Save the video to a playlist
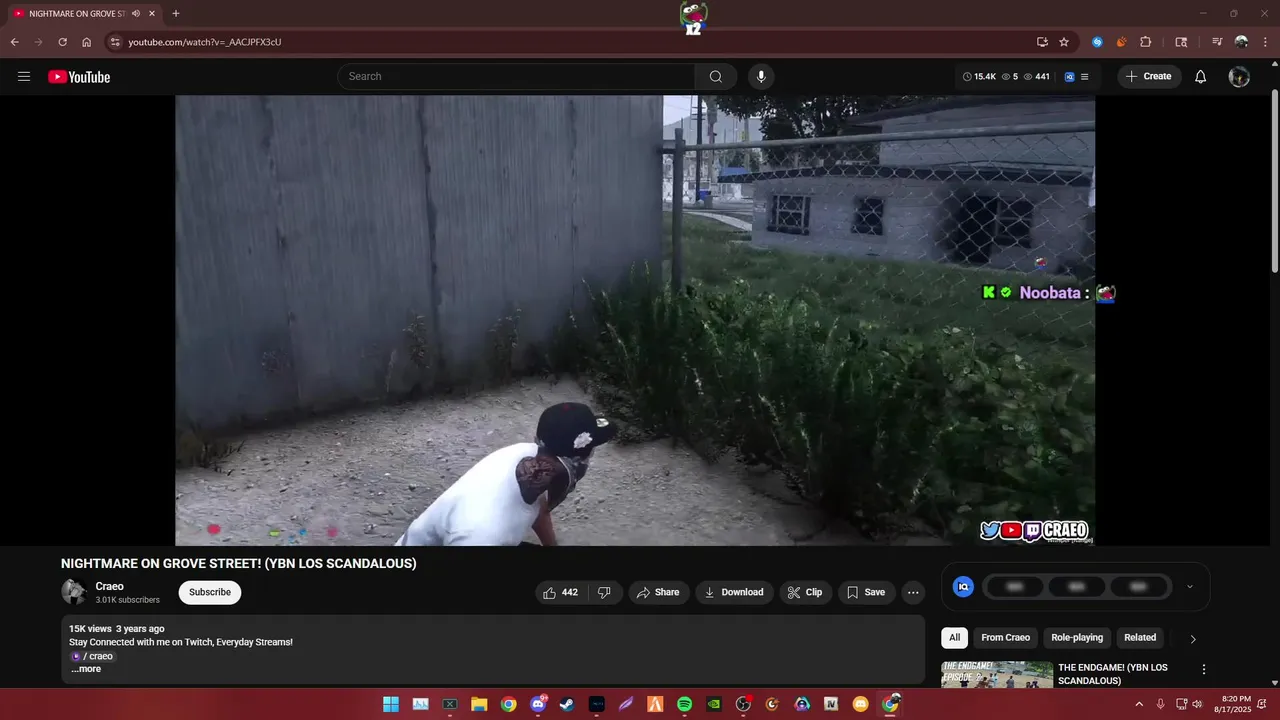This screenshot has height=720, width=1280. tap(866, 592)
